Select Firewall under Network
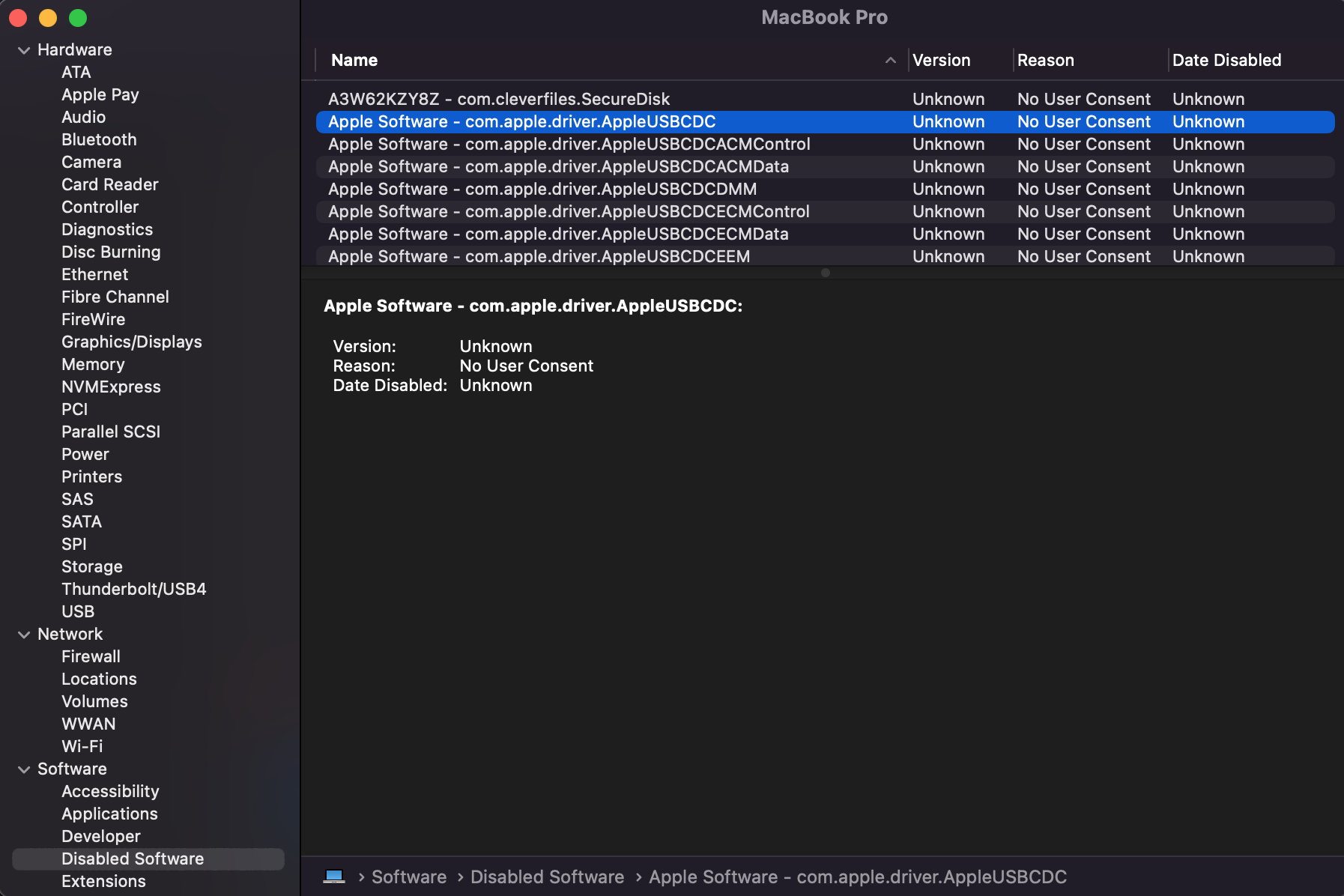 (x=91, y=657)
